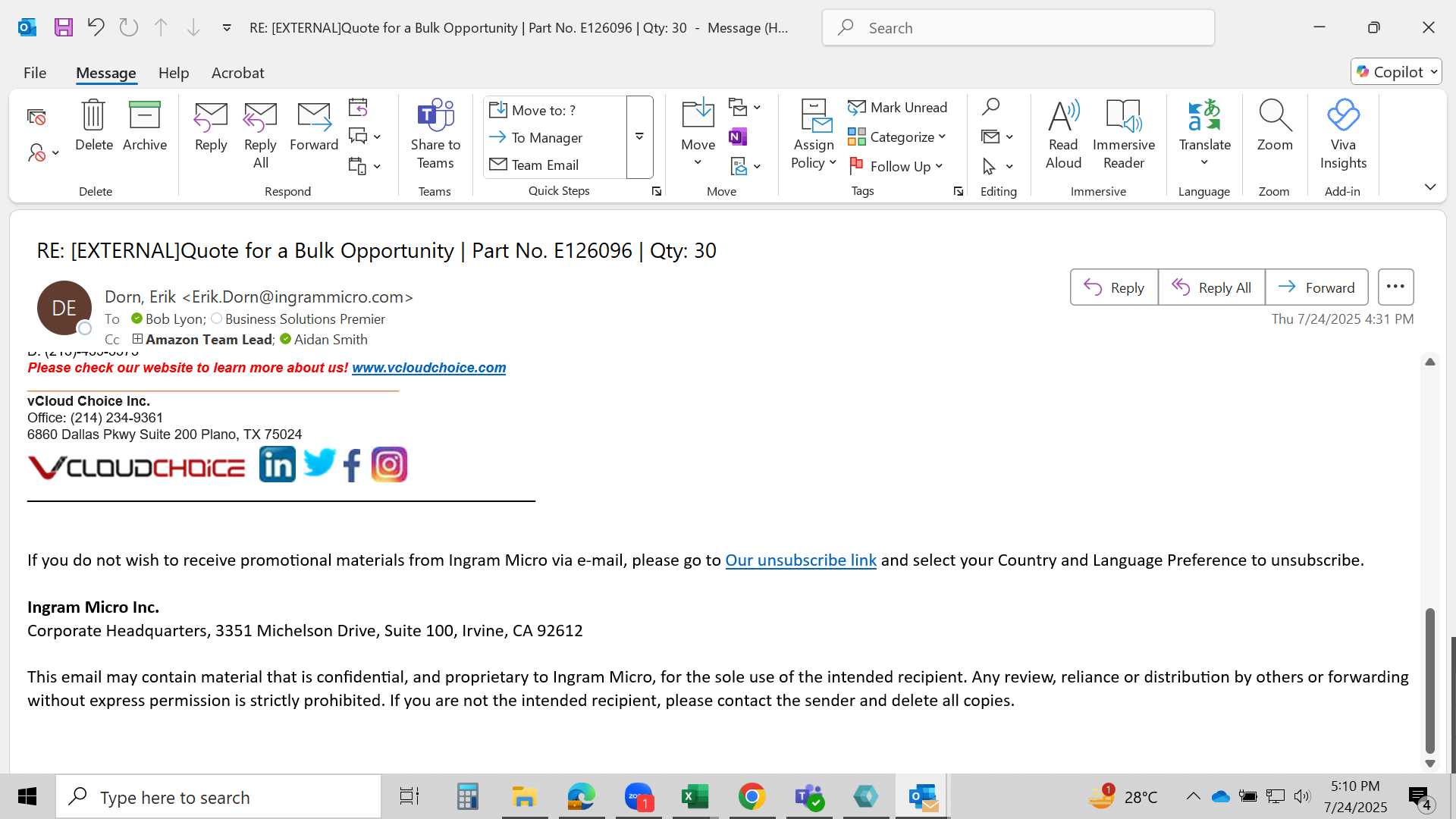
Task: Click the scroll up arrow of the message
Action: pos(1430,362)
